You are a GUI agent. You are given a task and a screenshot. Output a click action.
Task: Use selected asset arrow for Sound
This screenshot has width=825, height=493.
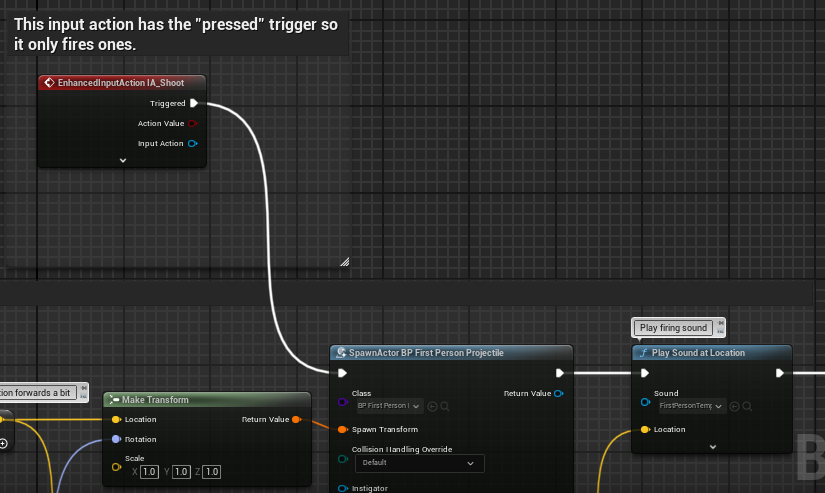tap(735, 406)
